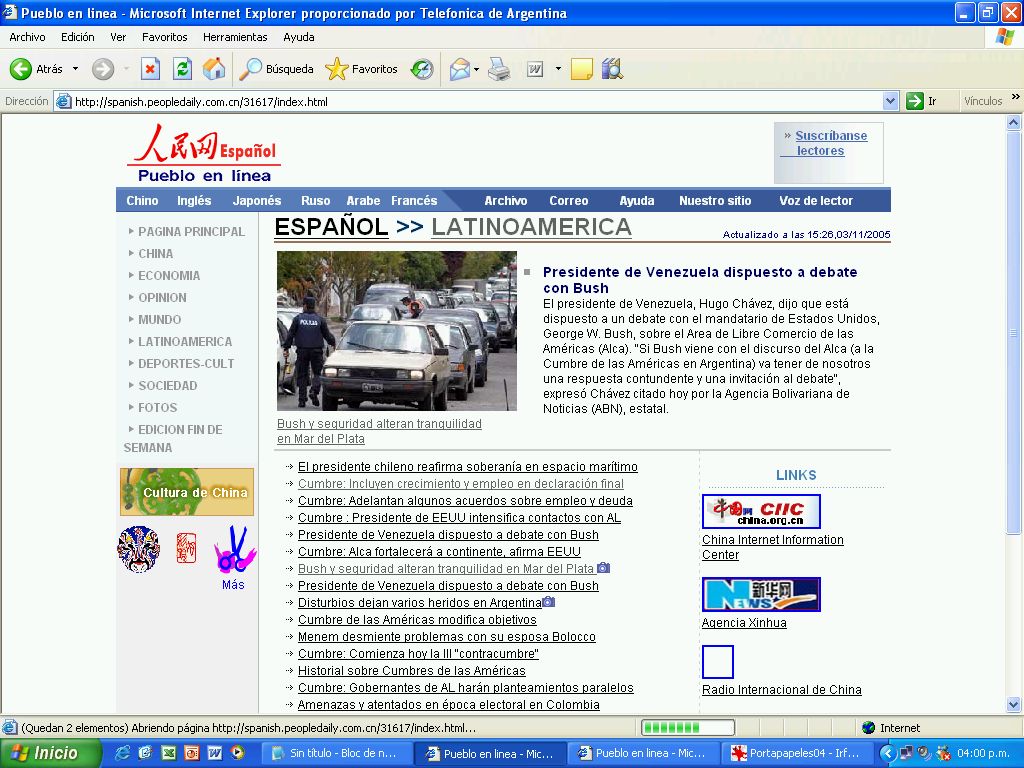
Task: Click the CIIC china.org.cn banner thumbnail
Action: [761, 511]
